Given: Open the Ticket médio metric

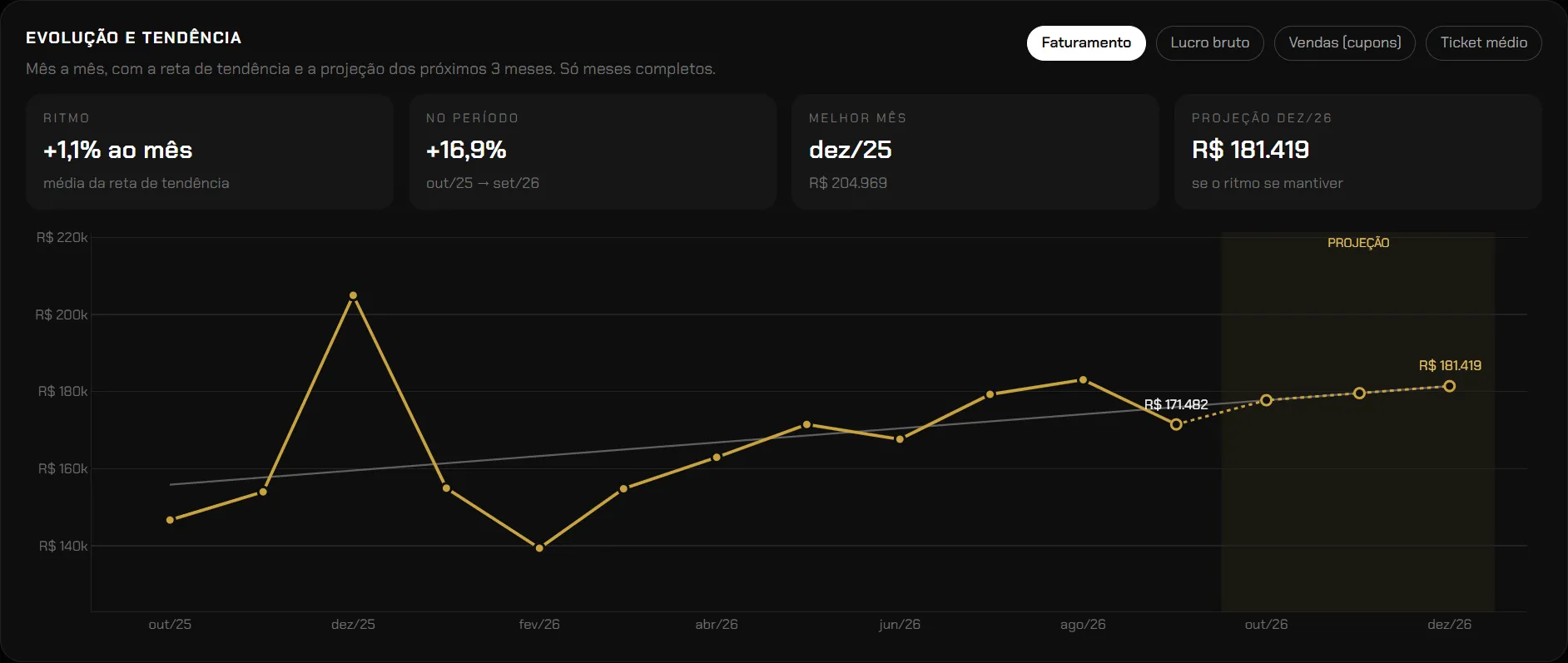Looking at the screenshot, I should [x=1484, y=42].
